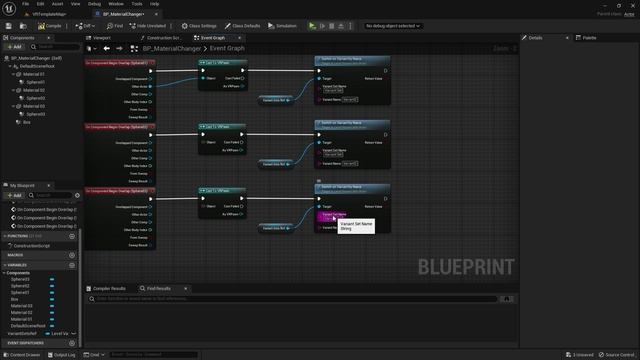Click Add button in My Blueprint panel
This screenshot has width=640, height=360.
pos(14,196)
